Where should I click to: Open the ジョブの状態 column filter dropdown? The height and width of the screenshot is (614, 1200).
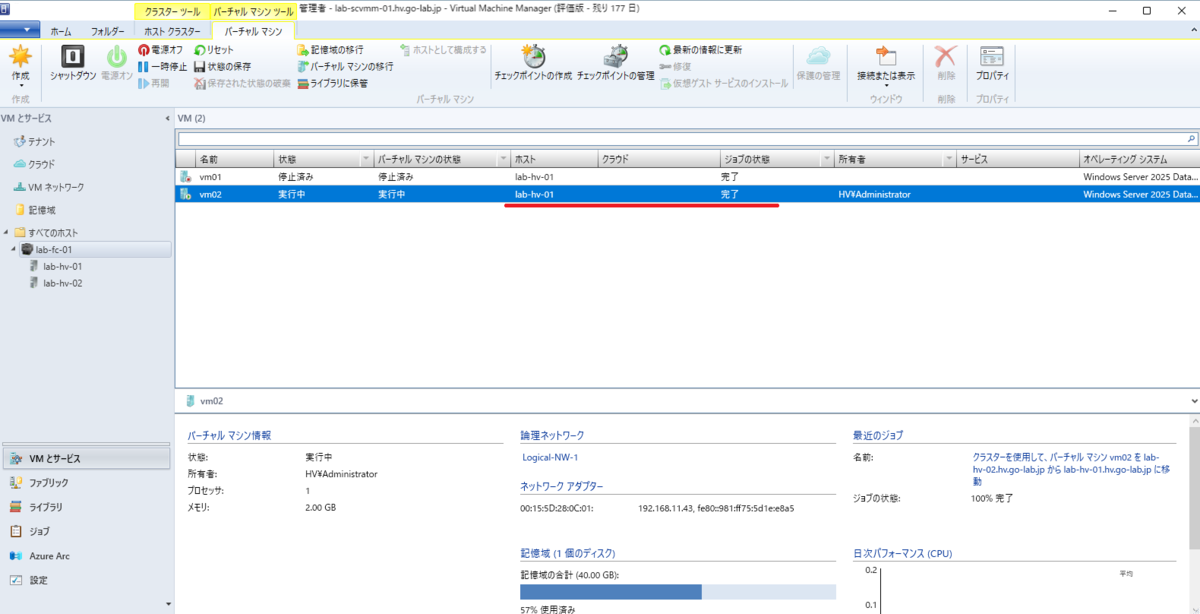pyautogui.click(x=827, y=159)
